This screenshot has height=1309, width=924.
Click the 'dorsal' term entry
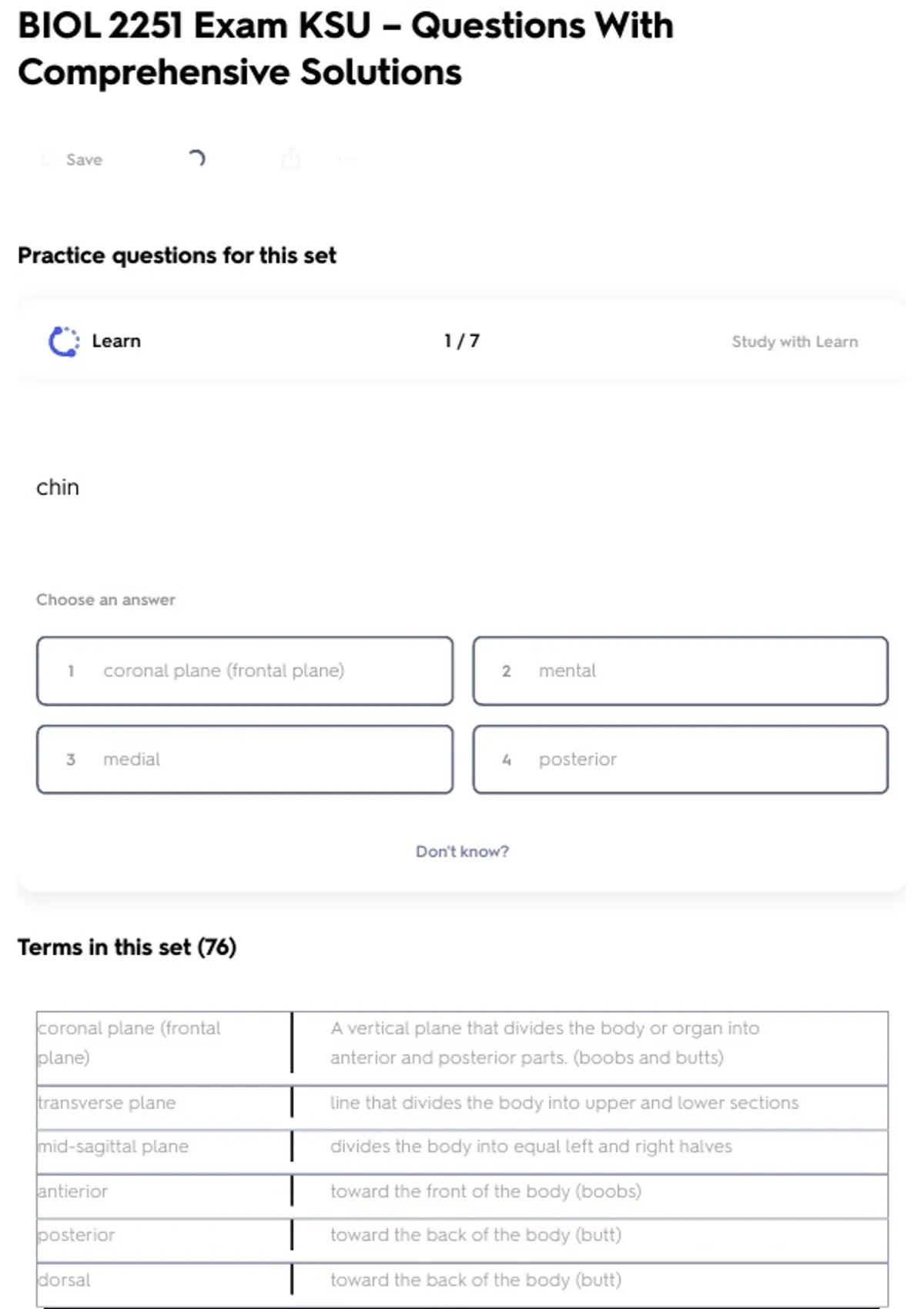click(65, 1280)
